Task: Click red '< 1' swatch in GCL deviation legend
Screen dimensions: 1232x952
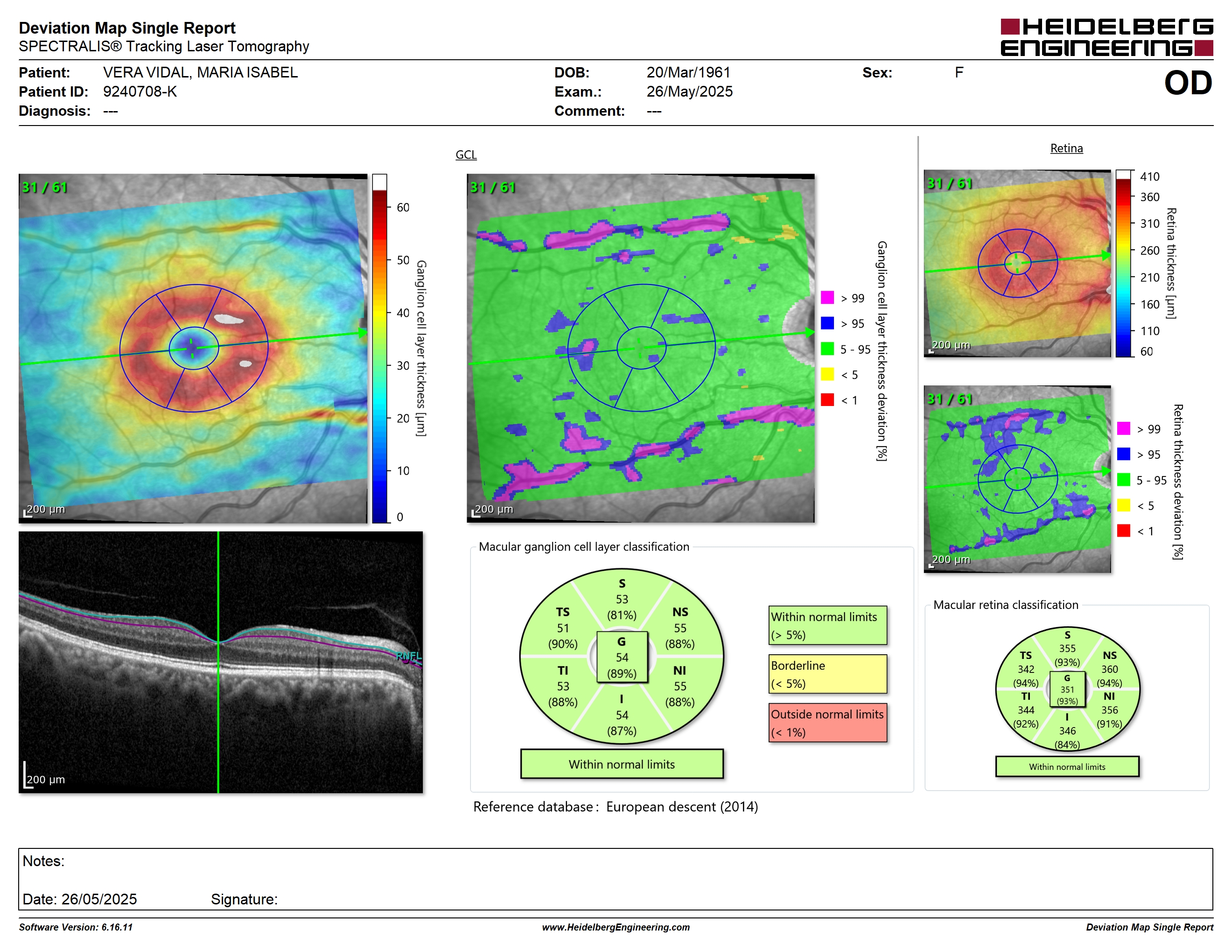Action: click(827, 400)
